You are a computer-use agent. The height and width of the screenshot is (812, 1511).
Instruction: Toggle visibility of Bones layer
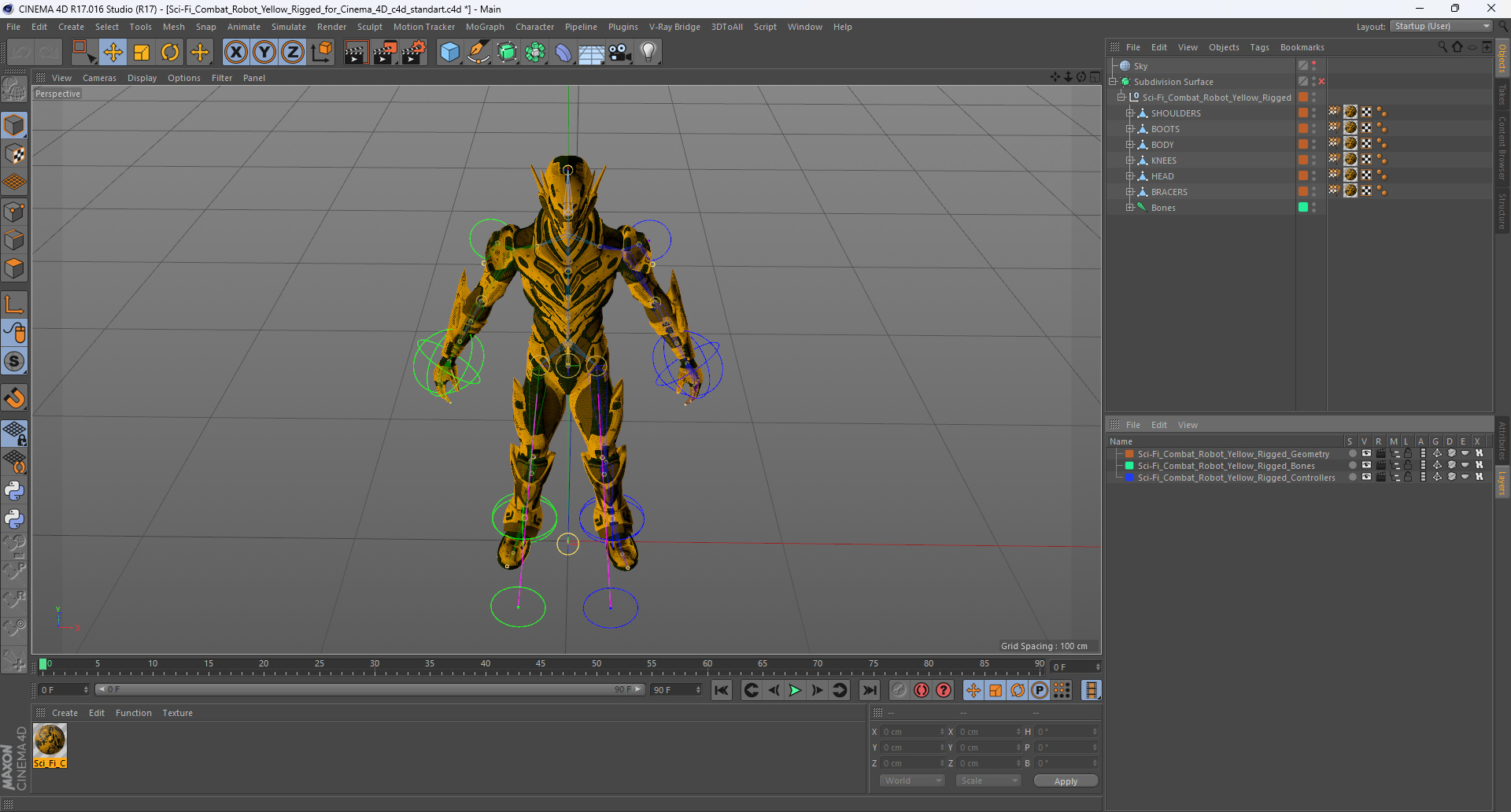[1366, 465]
